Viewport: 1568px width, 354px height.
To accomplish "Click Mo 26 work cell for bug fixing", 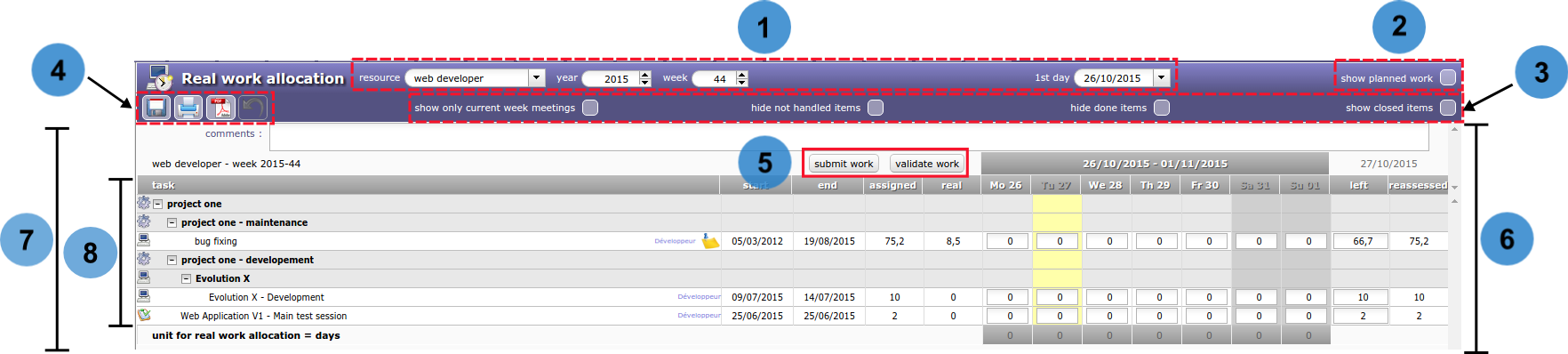I will click(1007, 241).
